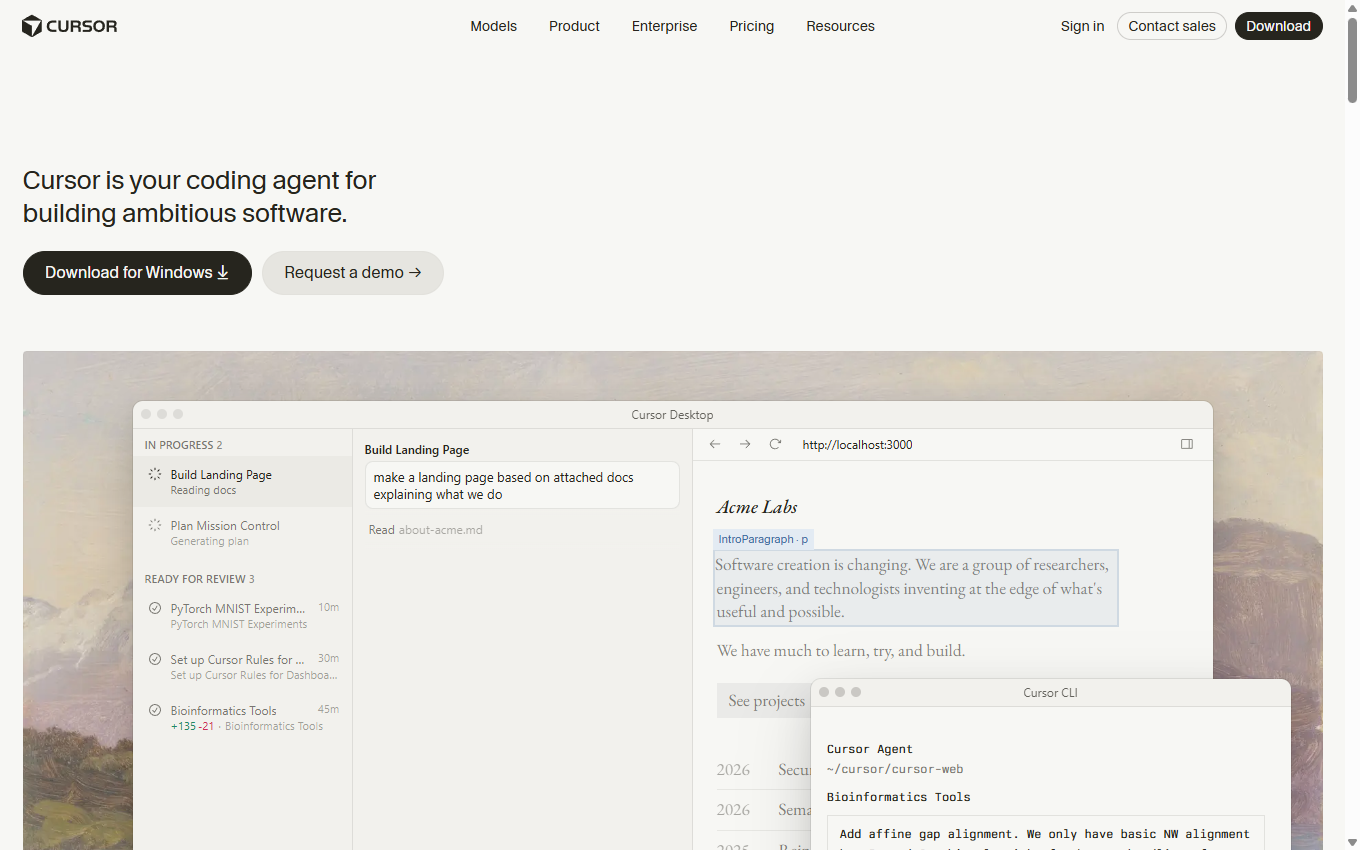Click the landing page prompt message box
The width and height of the screenshot is (1360, 850).
[x=522, y=486]
